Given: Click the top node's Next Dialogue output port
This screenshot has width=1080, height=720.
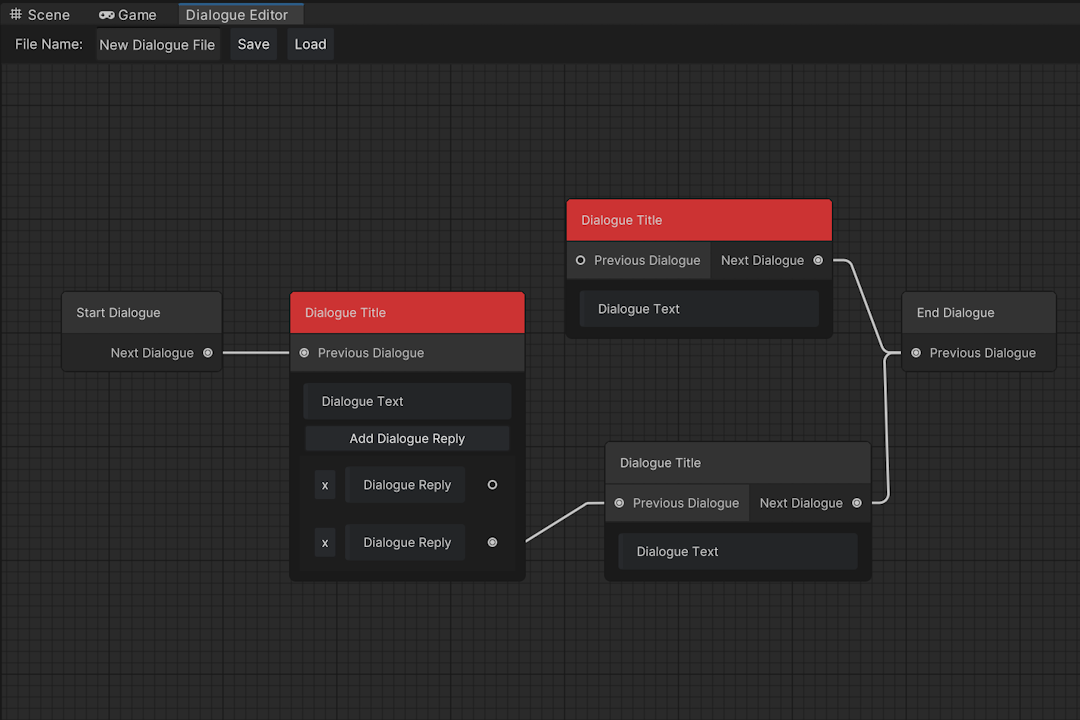Looking at the screenshot, I should tap(818, 260).
